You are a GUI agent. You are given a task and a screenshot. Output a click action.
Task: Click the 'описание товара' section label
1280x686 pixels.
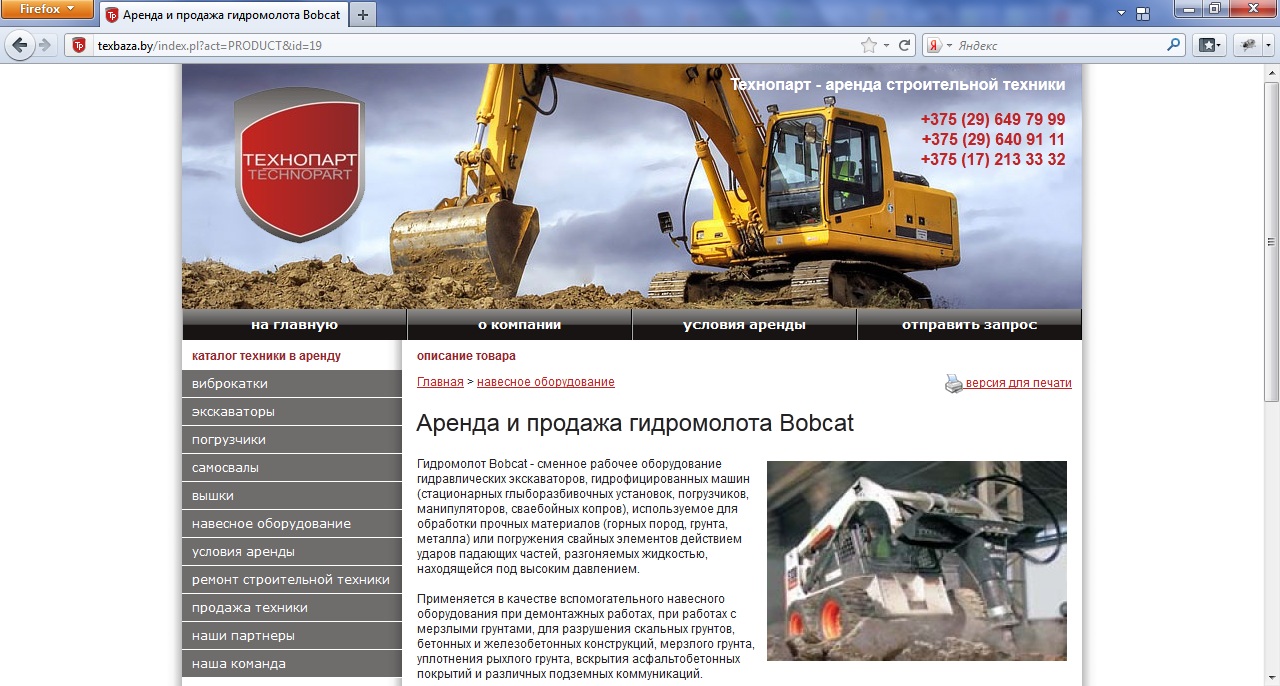(x=466, y=356)
